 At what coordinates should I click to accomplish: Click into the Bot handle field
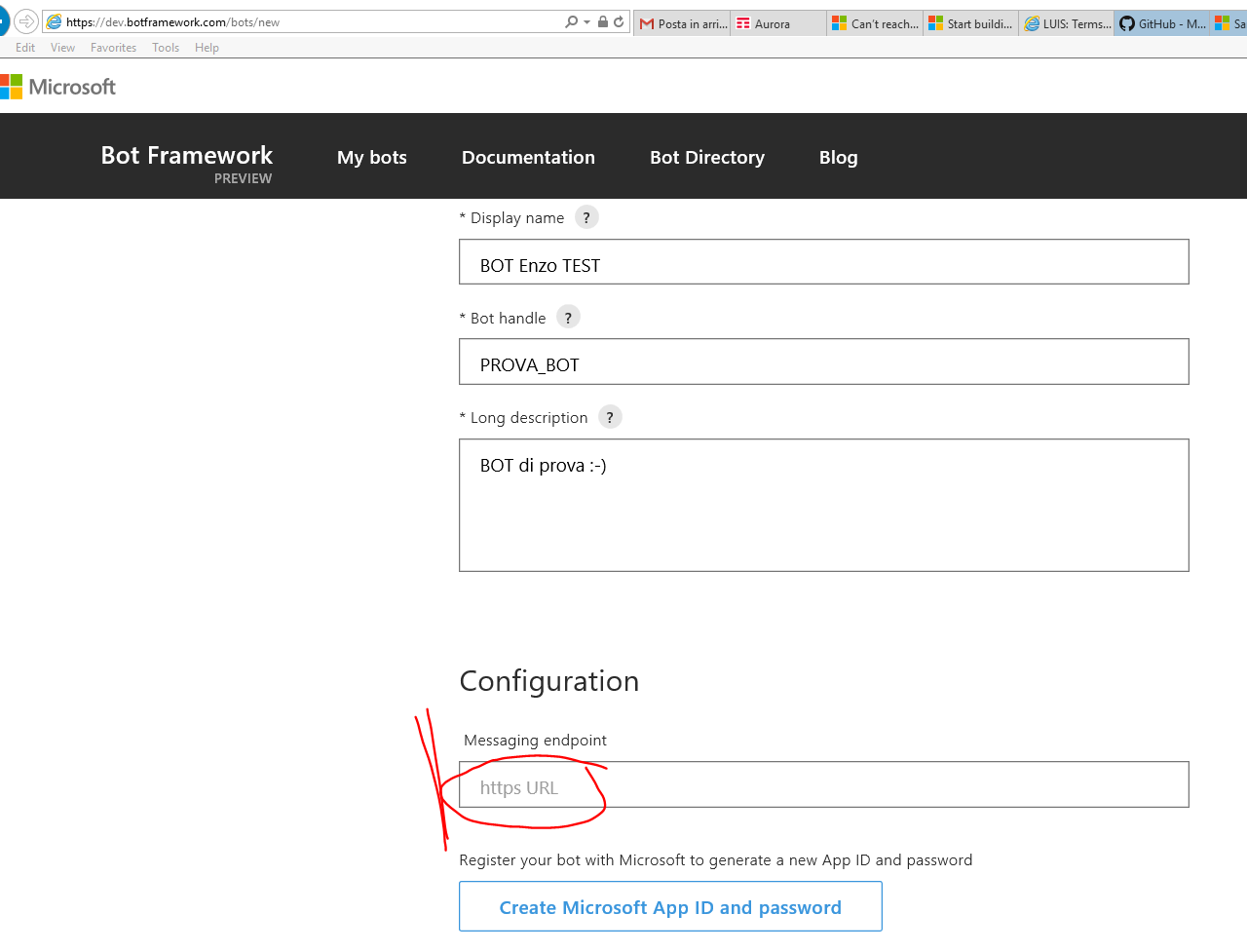click(823, 362)
